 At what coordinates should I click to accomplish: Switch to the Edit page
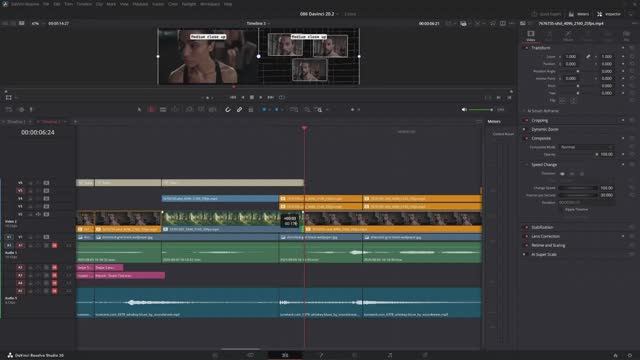pyautogui.click(x=285, y=356)
